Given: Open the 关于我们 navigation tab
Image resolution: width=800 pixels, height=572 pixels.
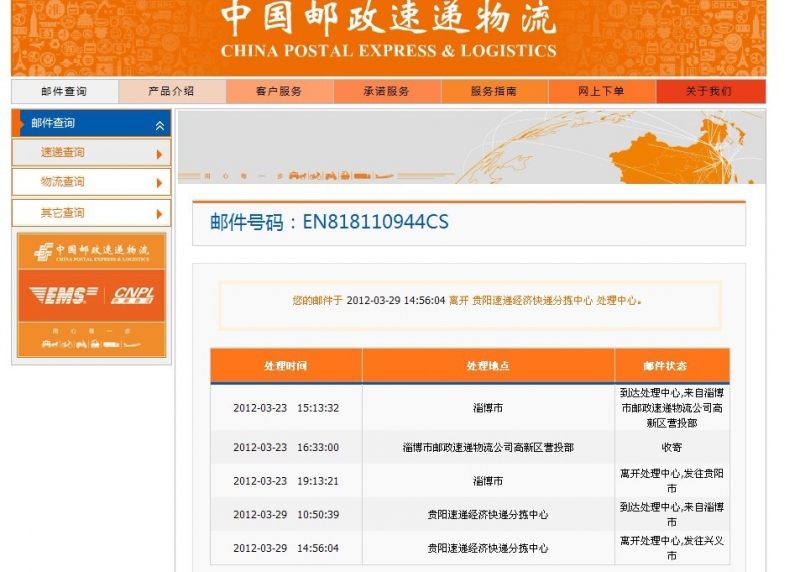Looking at the screenshot, I should click(x=710, y=91).
